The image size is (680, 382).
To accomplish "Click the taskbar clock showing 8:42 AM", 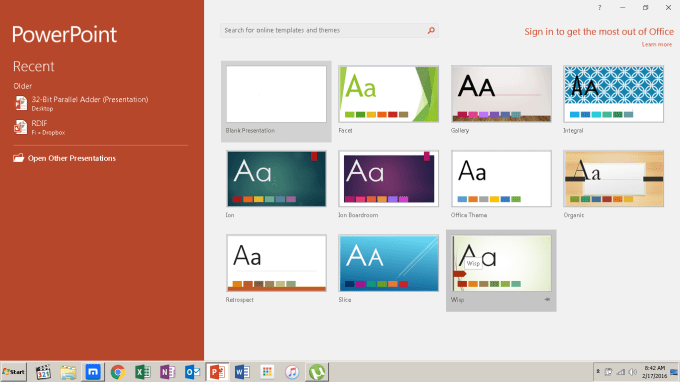I will pyautogui.click(x=654, y=372).
